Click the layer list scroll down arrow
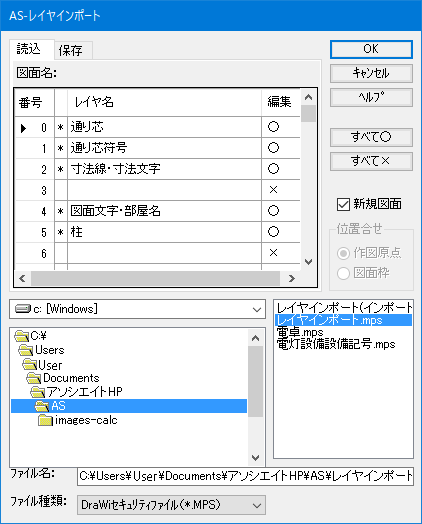 tap(308, 262)
